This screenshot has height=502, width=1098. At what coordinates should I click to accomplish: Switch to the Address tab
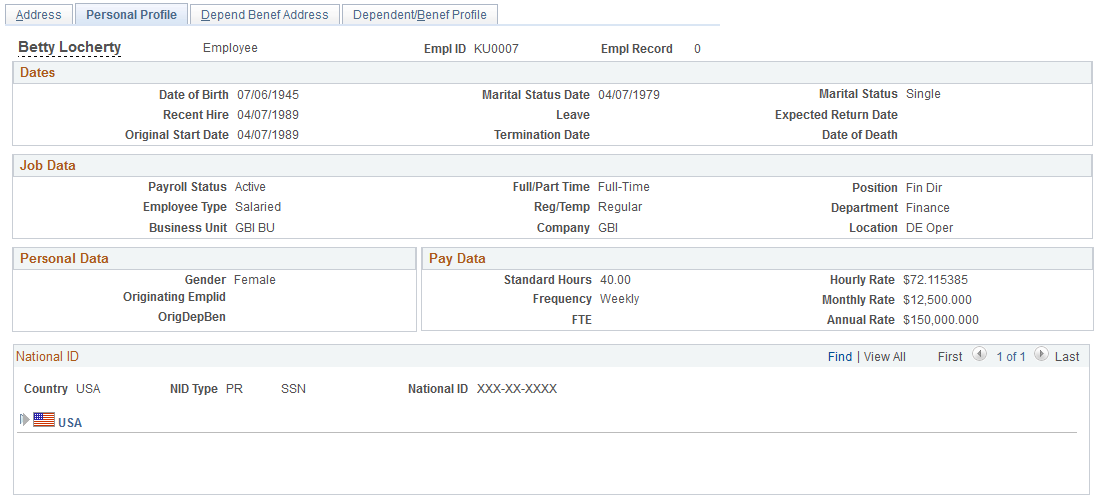pos(39,15)
